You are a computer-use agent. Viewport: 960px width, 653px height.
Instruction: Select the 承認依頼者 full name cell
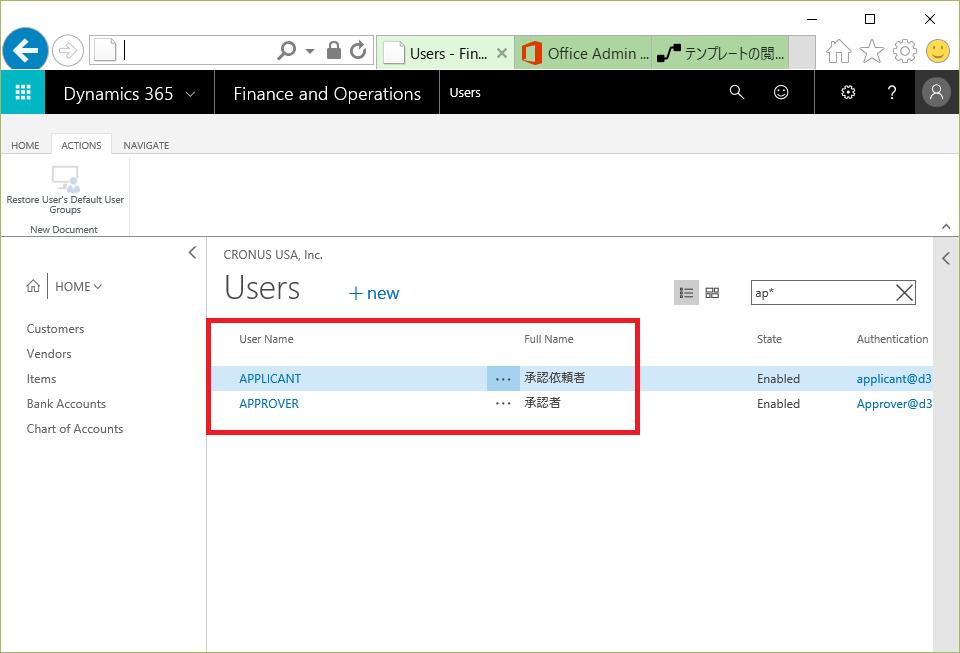point(555,378)
